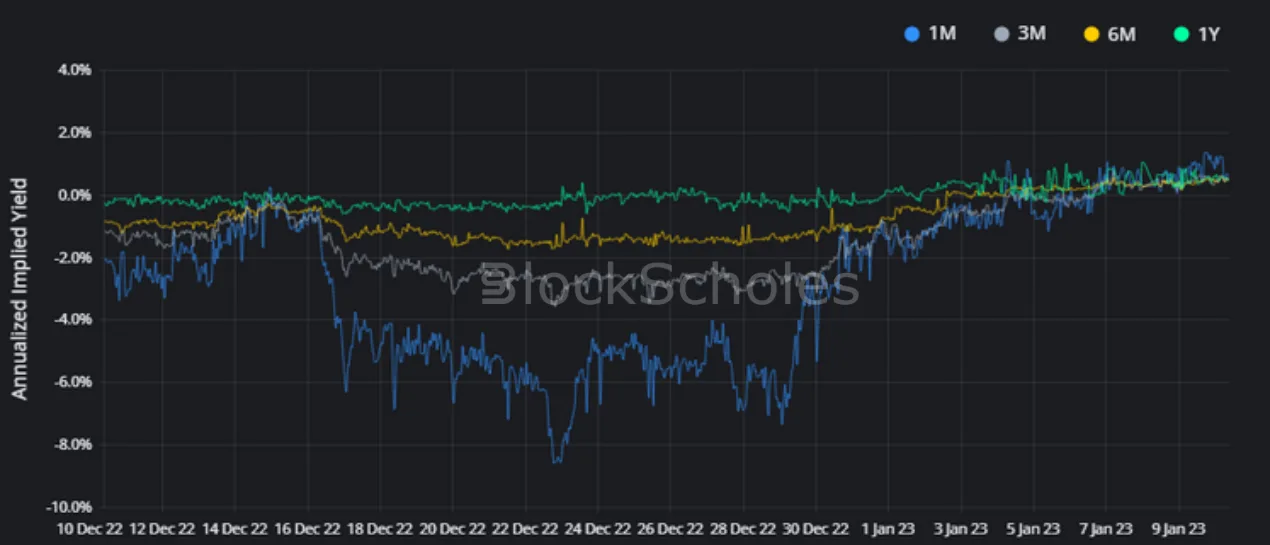
Task: Click the 'Annualized Implied Yield' axis title
Action: pyautogui.click(x=19, y=290)
